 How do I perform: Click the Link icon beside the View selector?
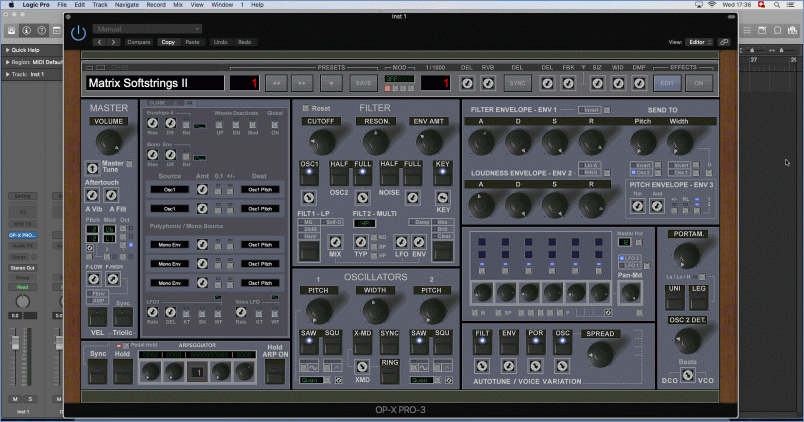pyautogui.click(x=724, y=42)
